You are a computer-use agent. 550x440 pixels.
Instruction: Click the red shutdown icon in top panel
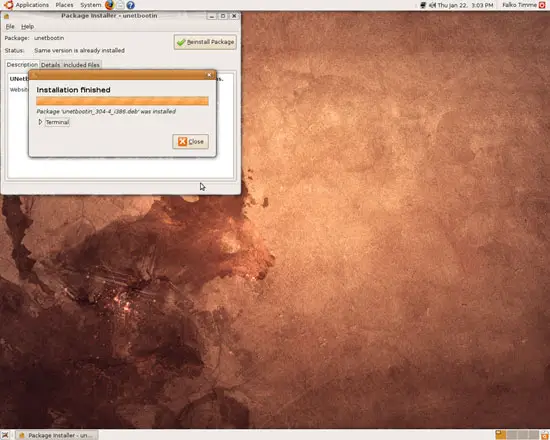click(542, 5)
